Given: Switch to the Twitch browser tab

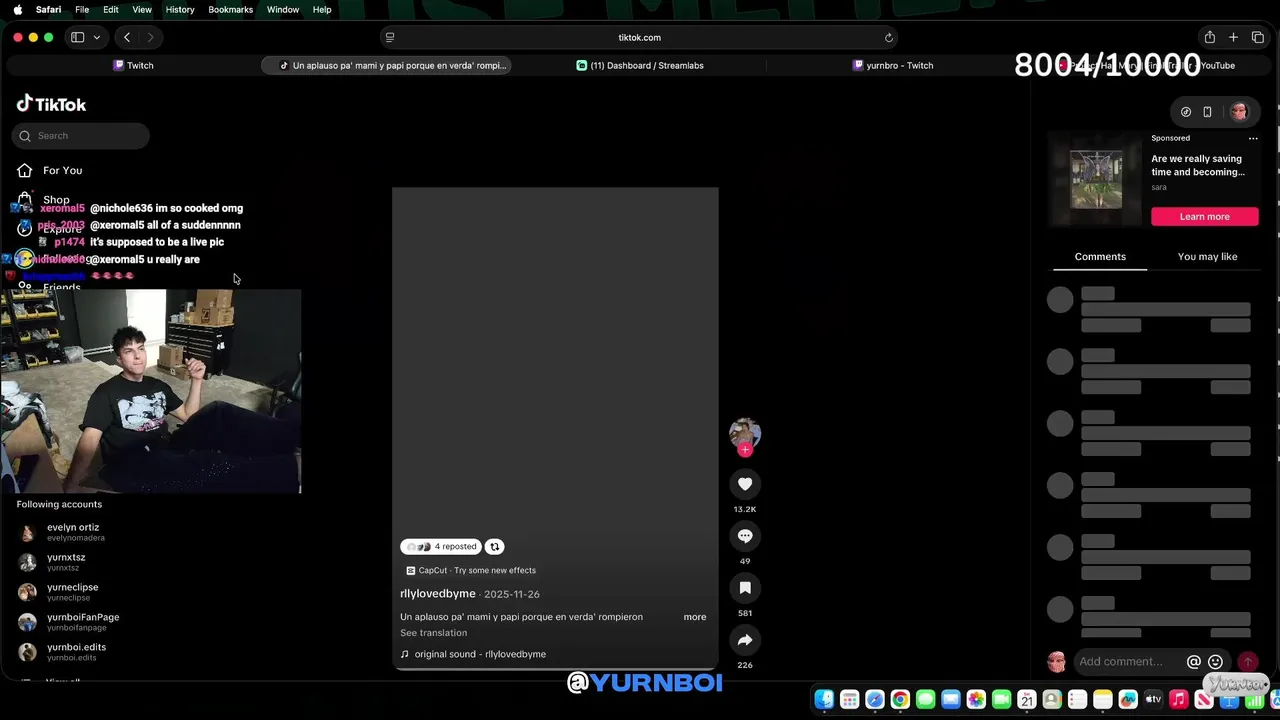Looking at the screenshot, I should point(133,65).
